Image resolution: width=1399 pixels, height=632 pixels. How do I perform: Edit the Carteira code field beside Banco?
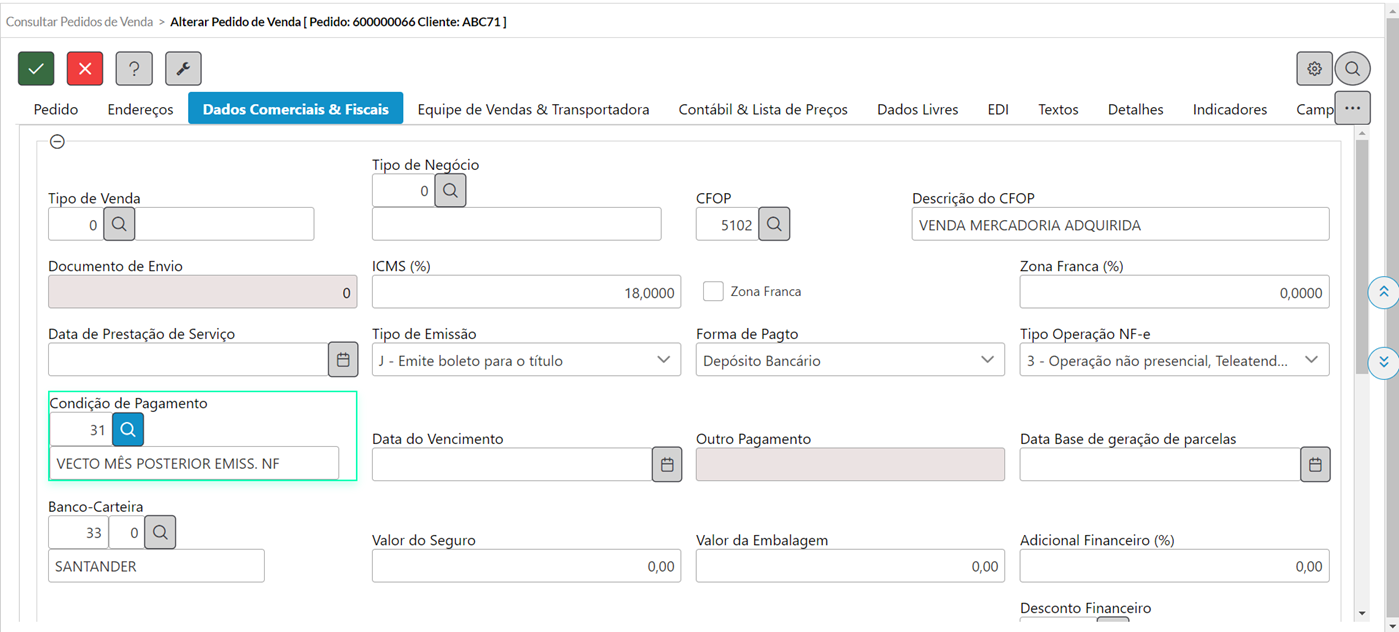click(126, 533)
